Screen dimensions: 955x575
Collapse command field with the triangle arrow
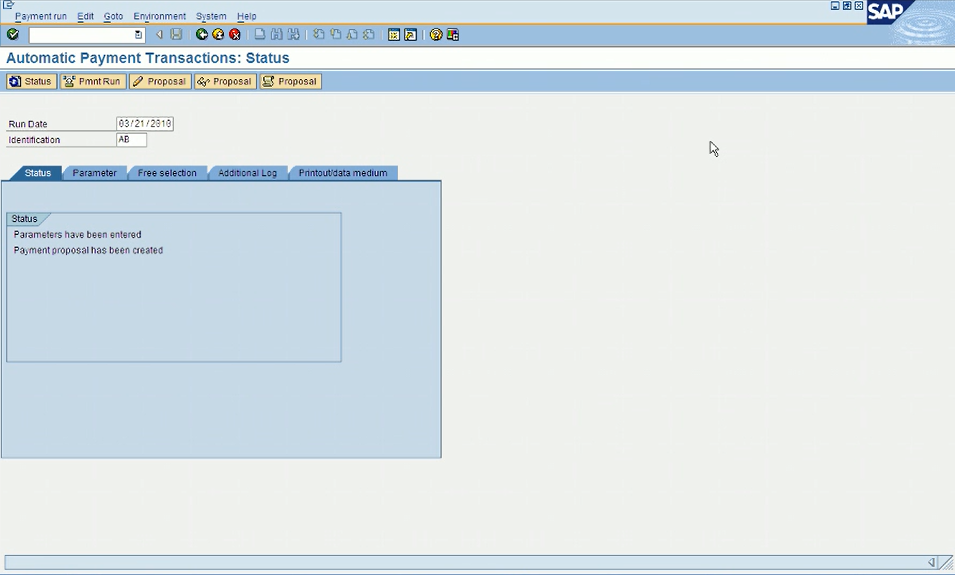(160, 35)
